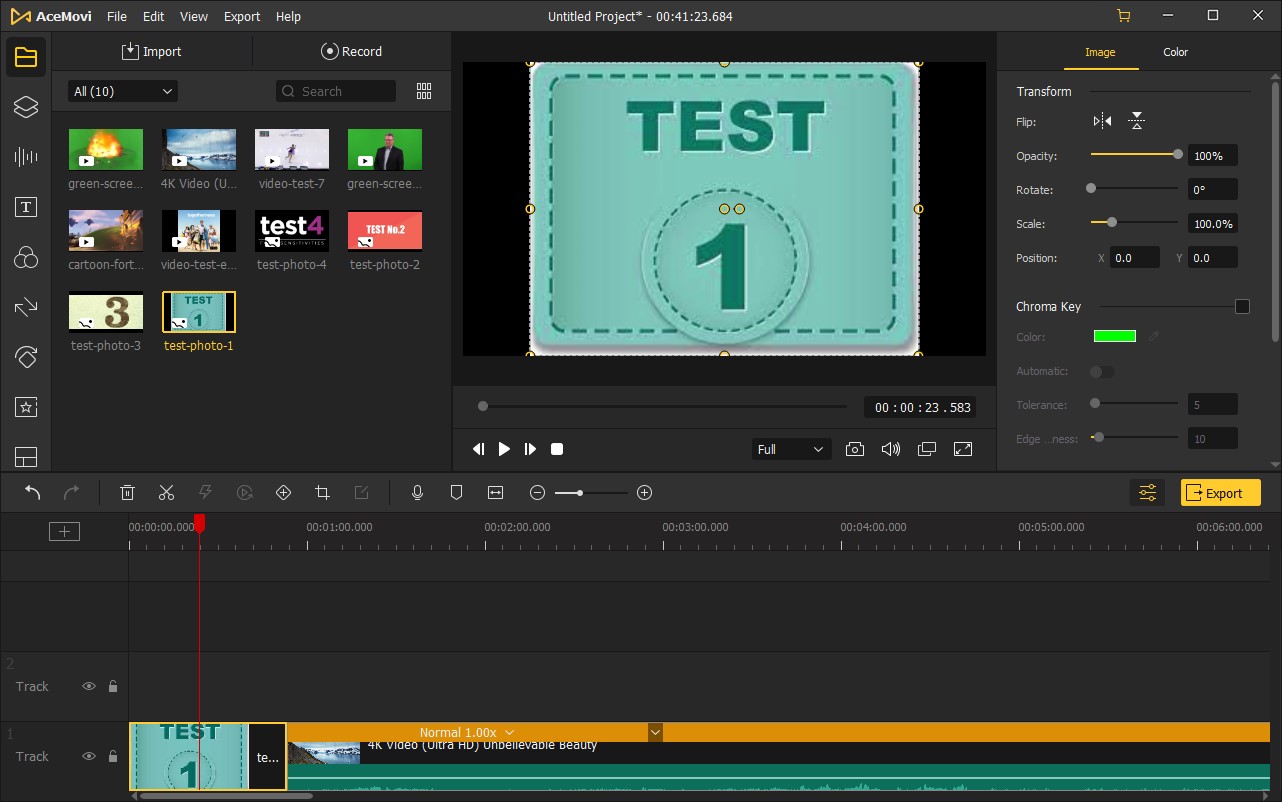This screenshot has width=1282, height=802.
Task: Open the Normal 1.00x speed dropdown
Action: [467, 733]
